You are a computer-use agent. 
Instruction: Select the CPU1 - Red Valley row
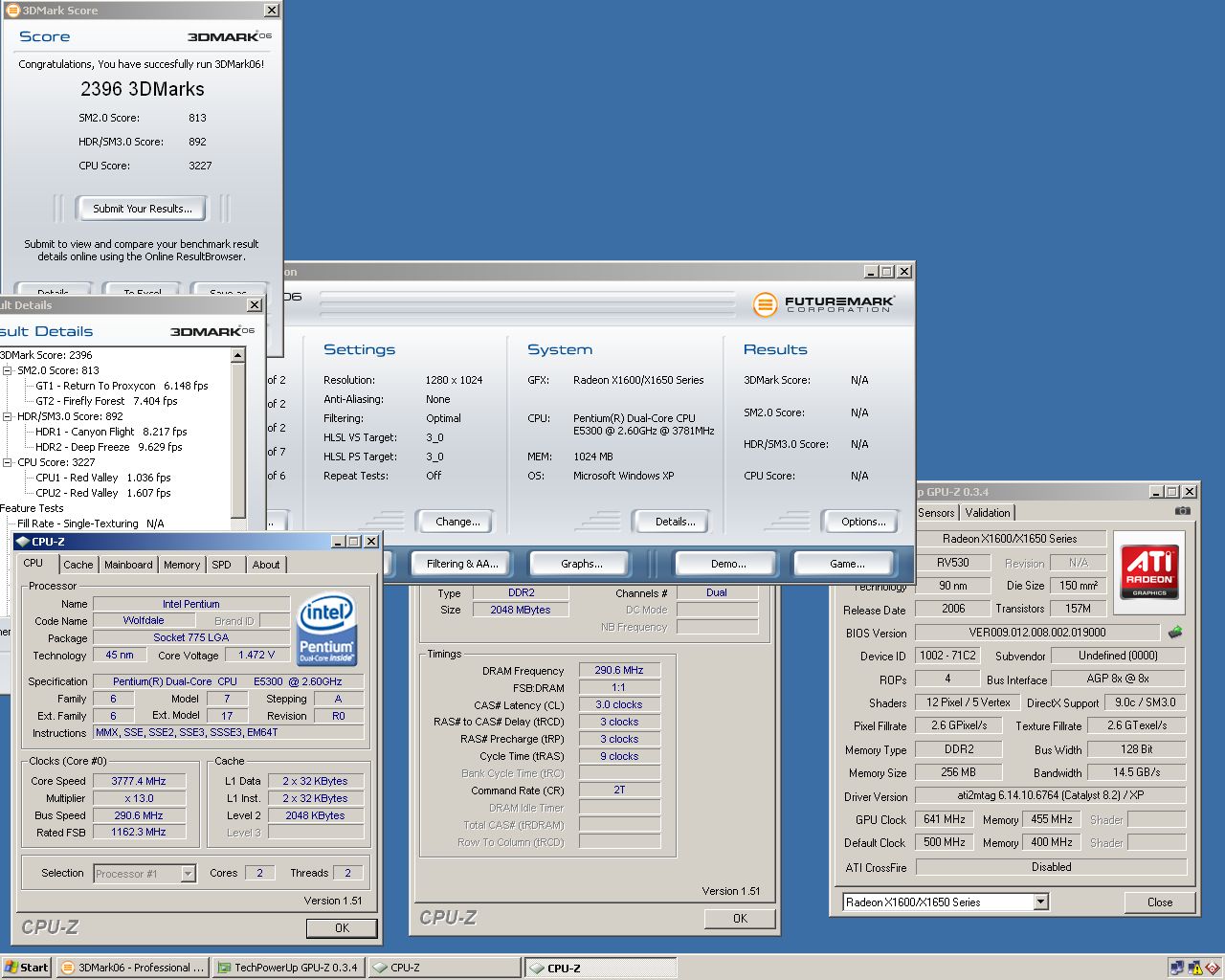tap(103, 478)
